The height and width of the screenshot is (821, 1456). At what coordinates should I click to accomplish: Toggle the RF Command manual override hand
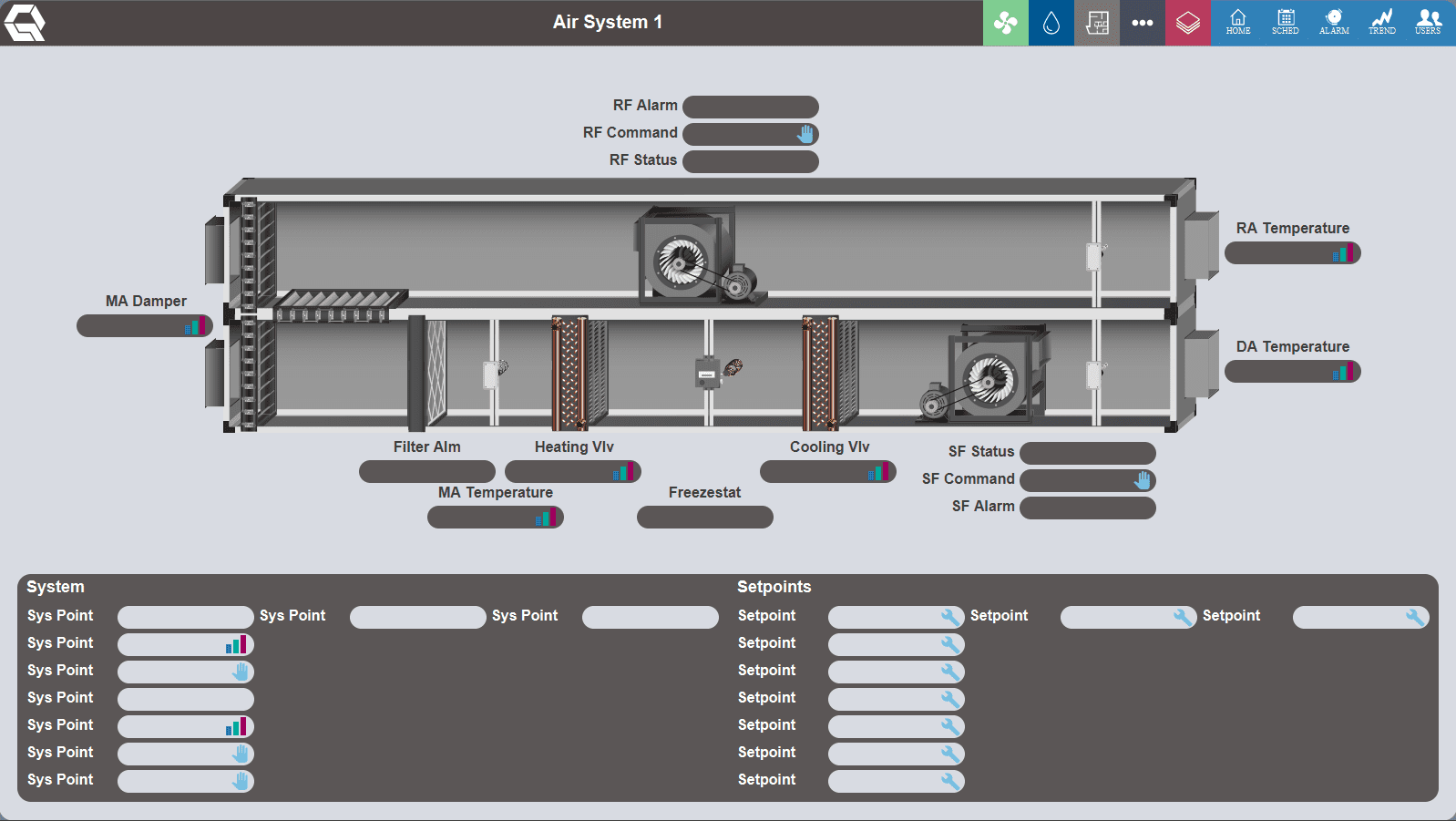[805, 134]
